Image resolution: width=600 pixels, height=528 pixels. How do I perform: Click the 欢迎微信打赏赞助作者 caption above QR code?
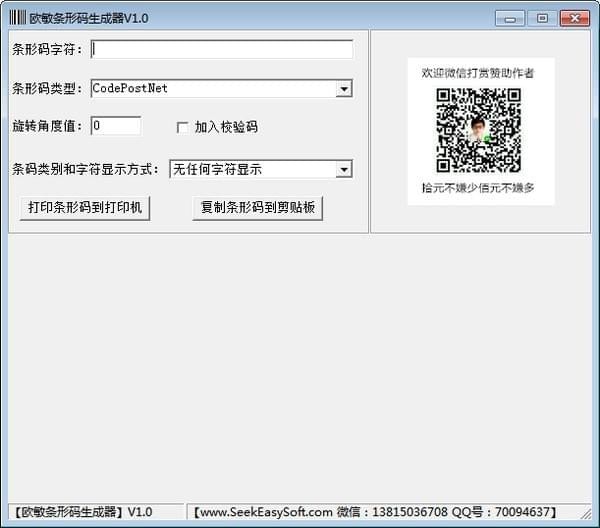(478, 73)
